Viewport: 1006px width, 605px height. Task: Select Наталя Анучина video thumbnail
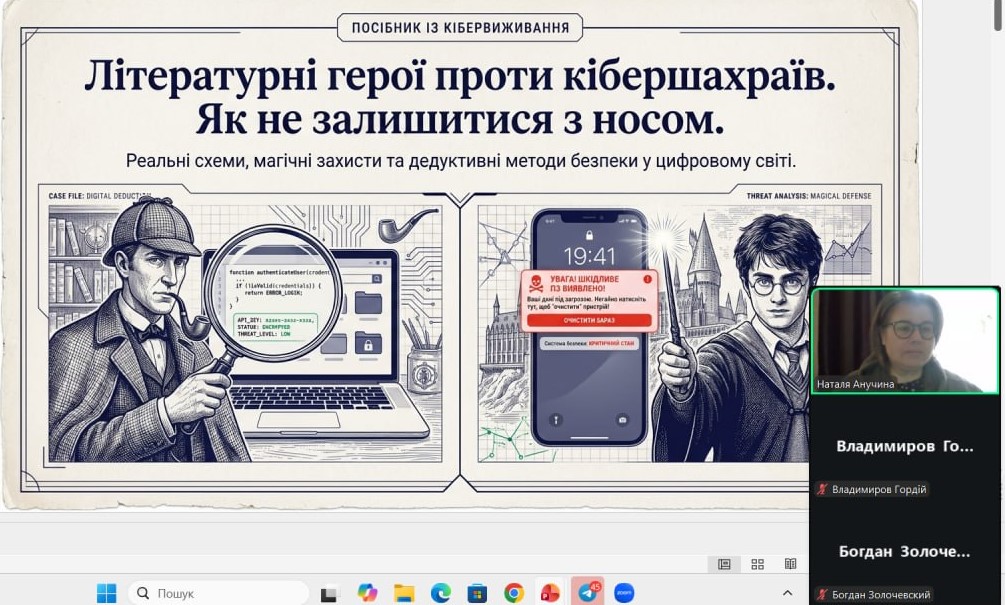(905, 340)
